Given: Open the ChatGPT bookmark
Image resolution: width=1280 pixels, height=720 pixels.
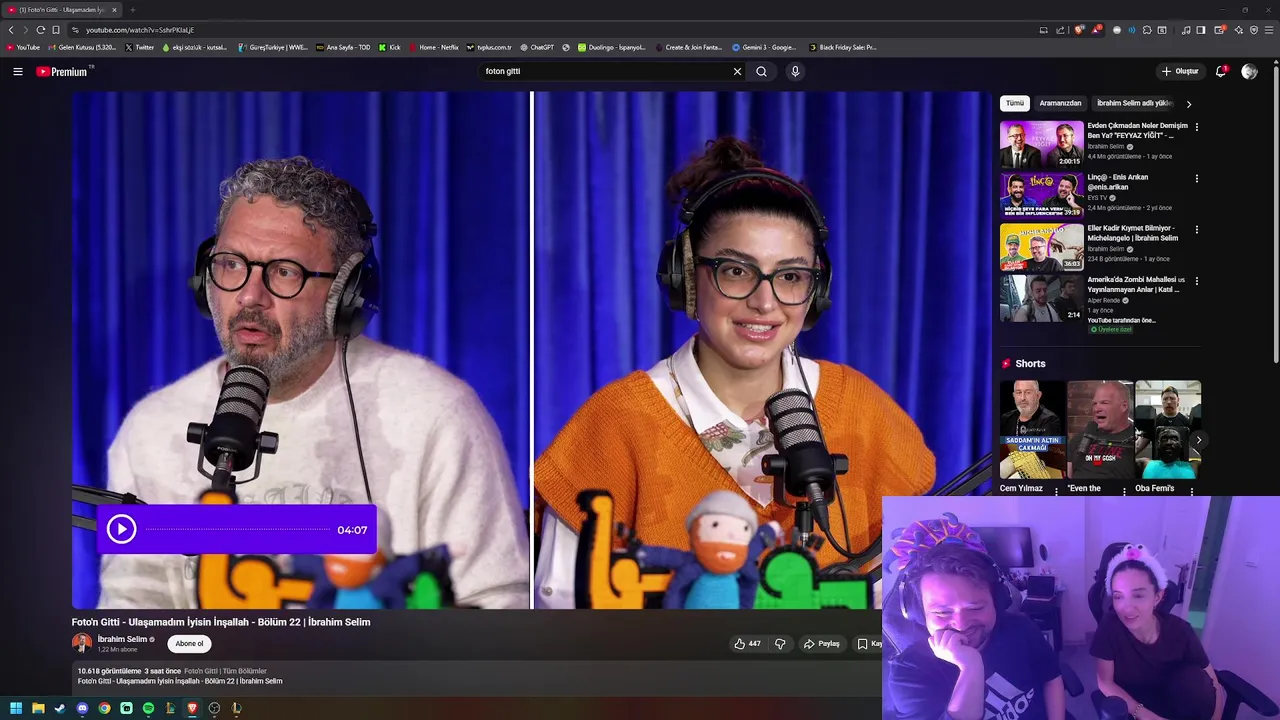Looking at the screenshot, I should coord(536,47).
